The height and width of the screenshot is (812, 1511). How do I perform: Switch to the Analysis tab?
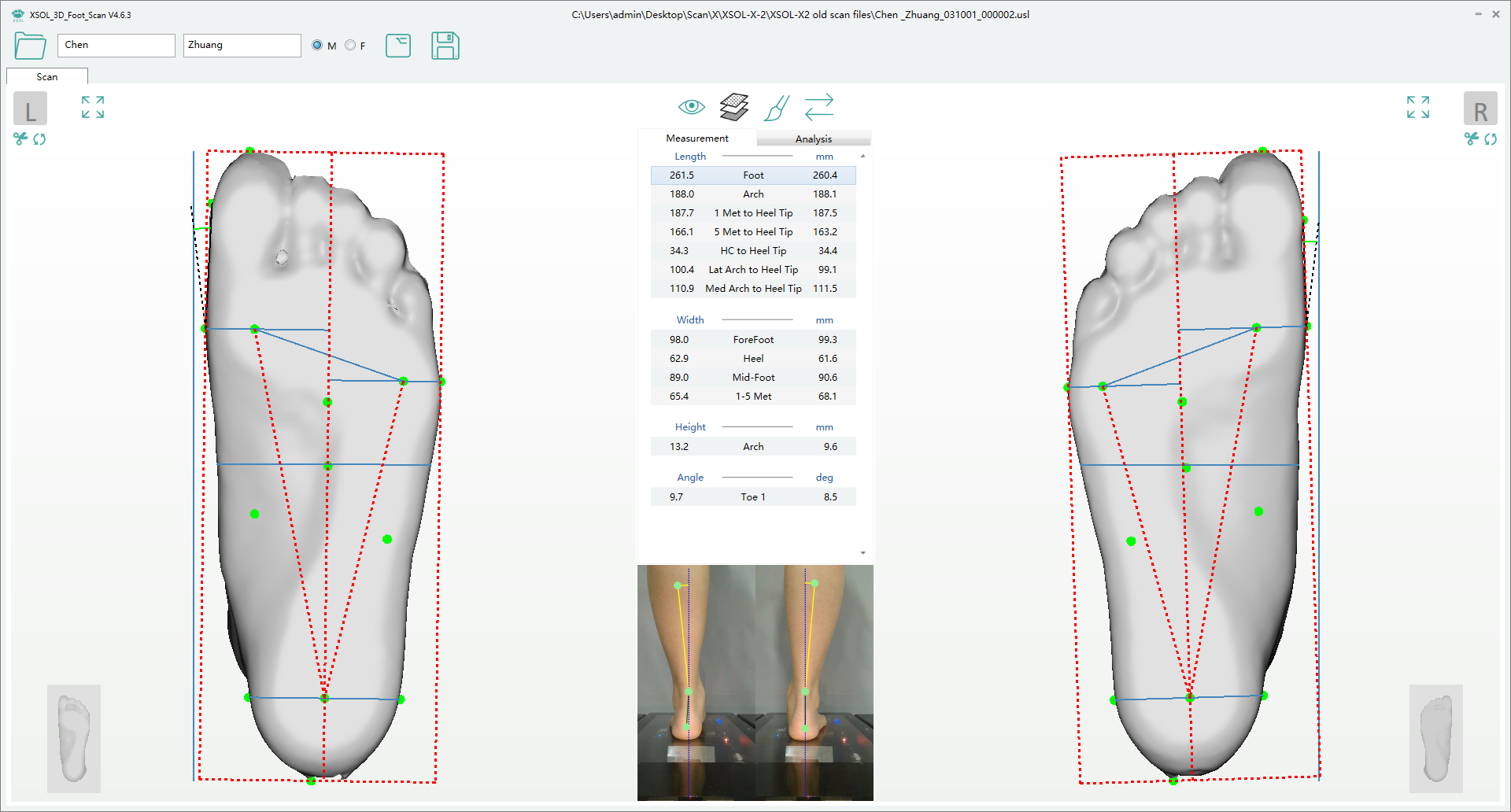point(813,138)
